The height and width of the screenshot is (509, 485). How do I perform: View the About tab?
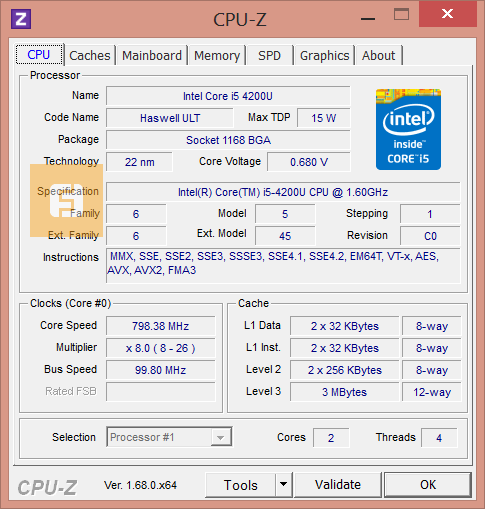point(379,55)
